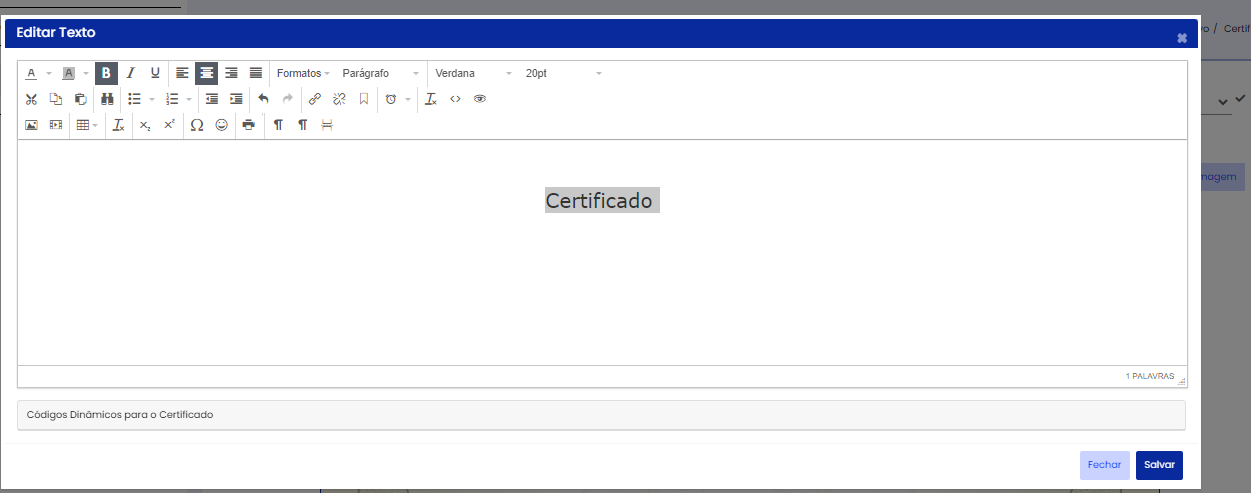Open the insert table menu

click(87, 125)
